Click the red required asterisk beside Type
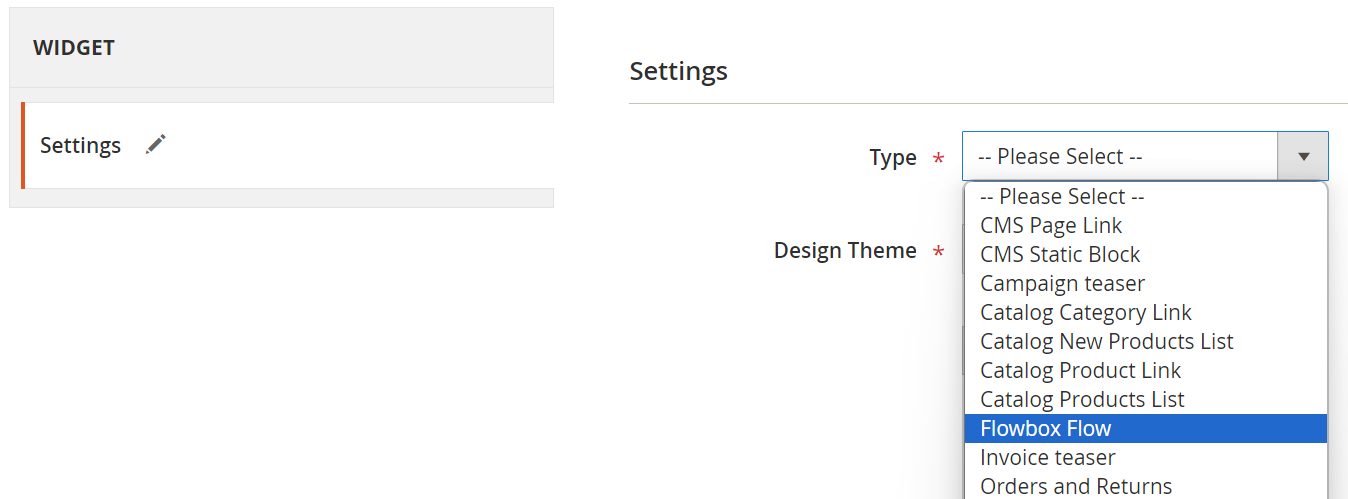The image size is (1348, 499). 938,158
